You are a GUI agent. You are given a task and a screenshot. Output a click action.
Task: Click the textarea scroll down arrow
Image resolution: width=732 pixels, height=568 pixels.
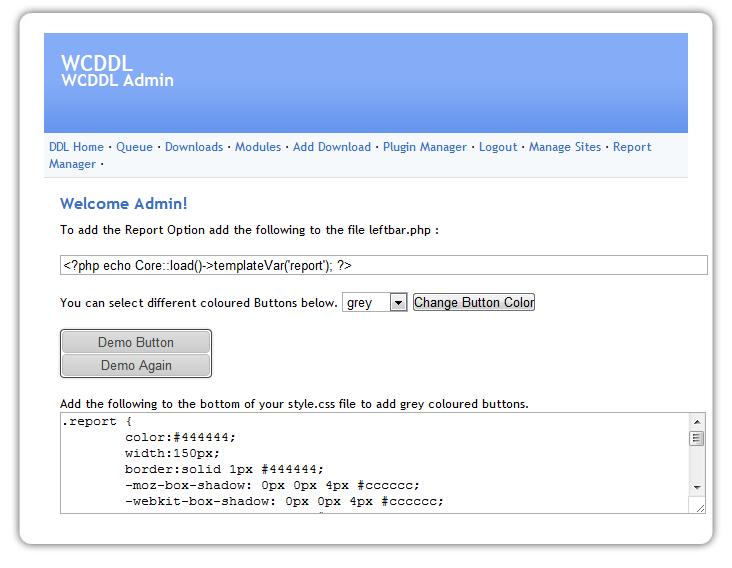698,487
